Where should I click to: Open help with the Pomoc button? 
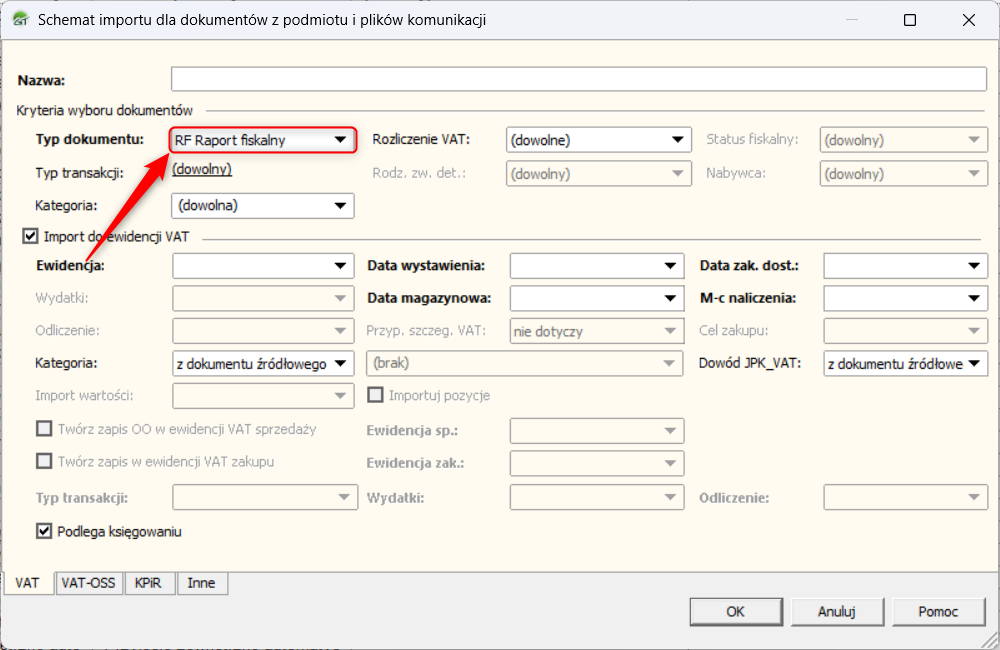[x=938, y=611]
